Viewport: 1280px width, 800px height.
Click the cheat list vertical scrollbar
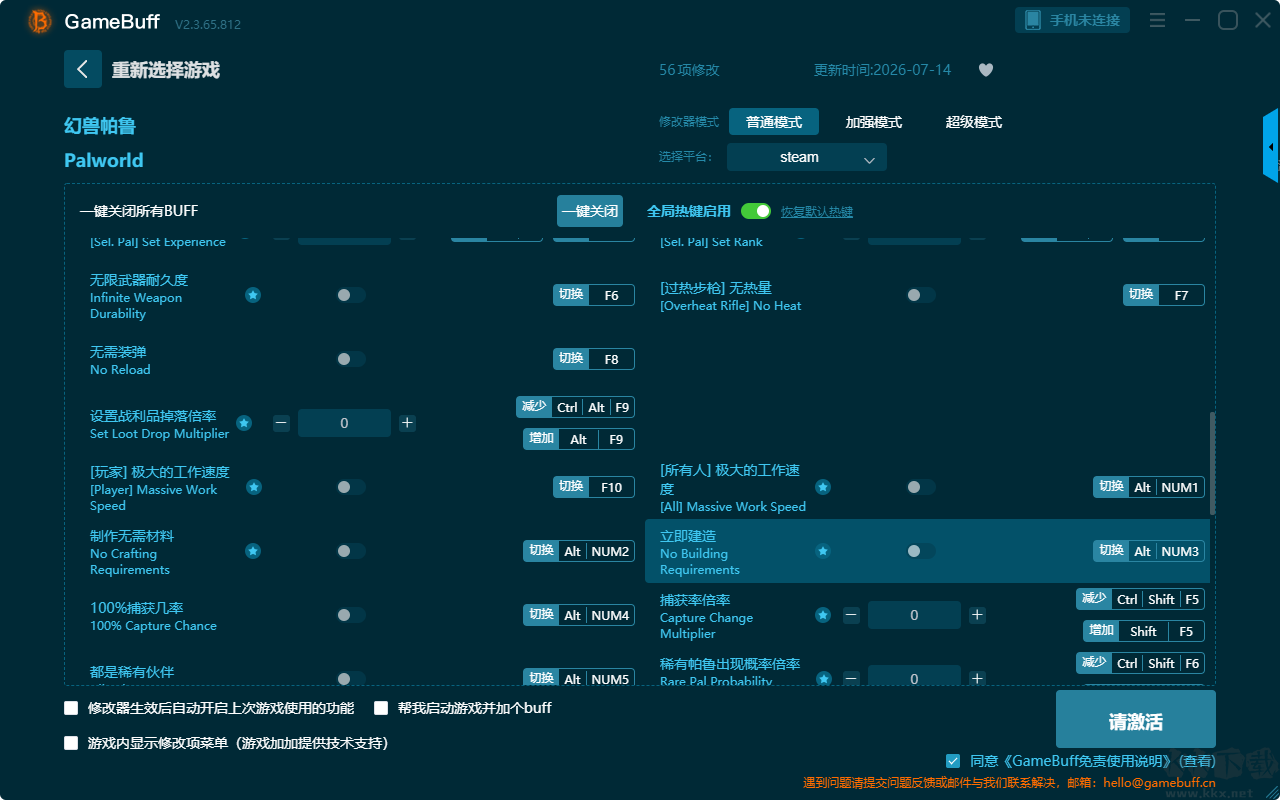tap(1213, 464)
